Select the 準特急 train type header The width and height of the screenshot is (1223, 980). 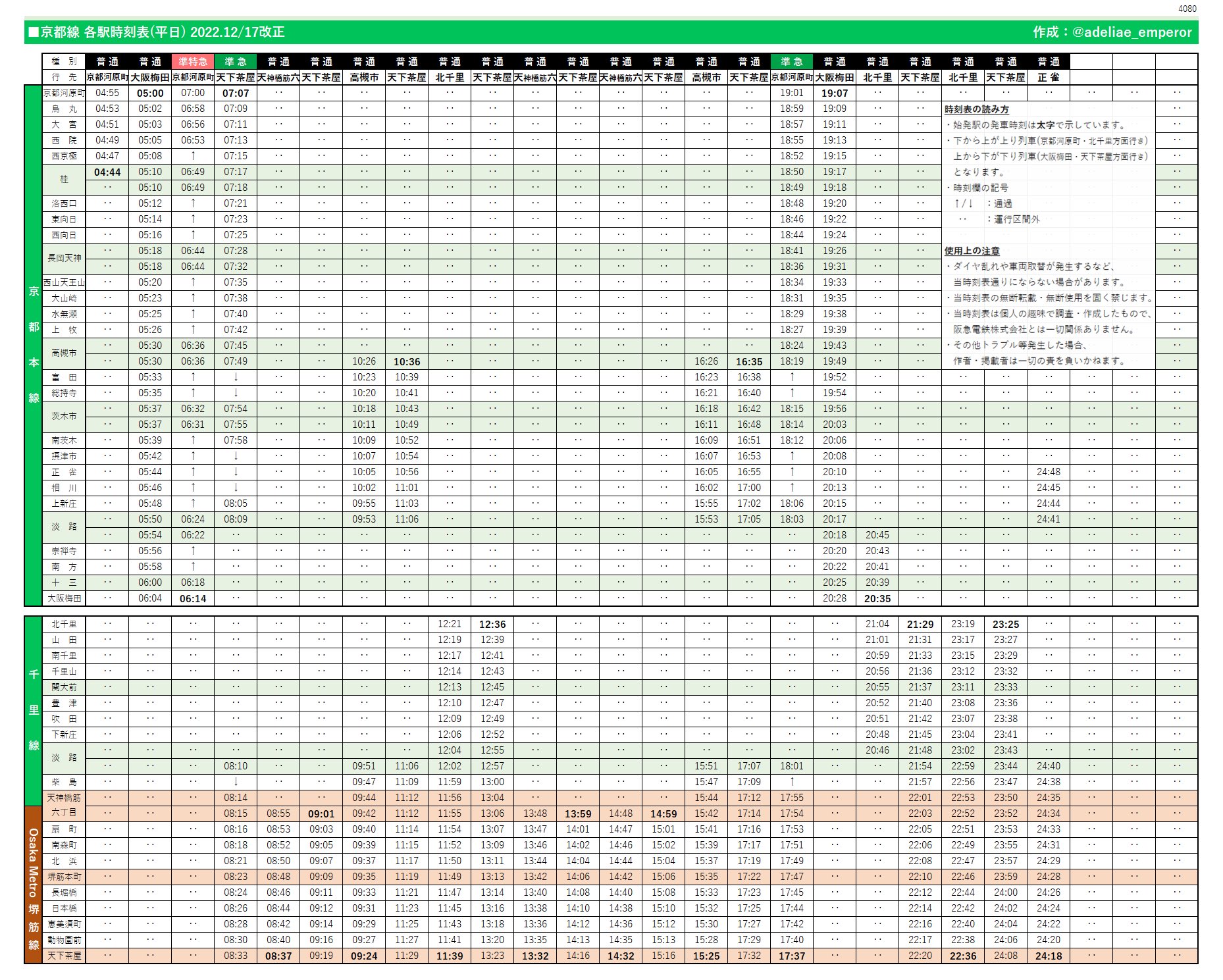[x=193, y=61]
